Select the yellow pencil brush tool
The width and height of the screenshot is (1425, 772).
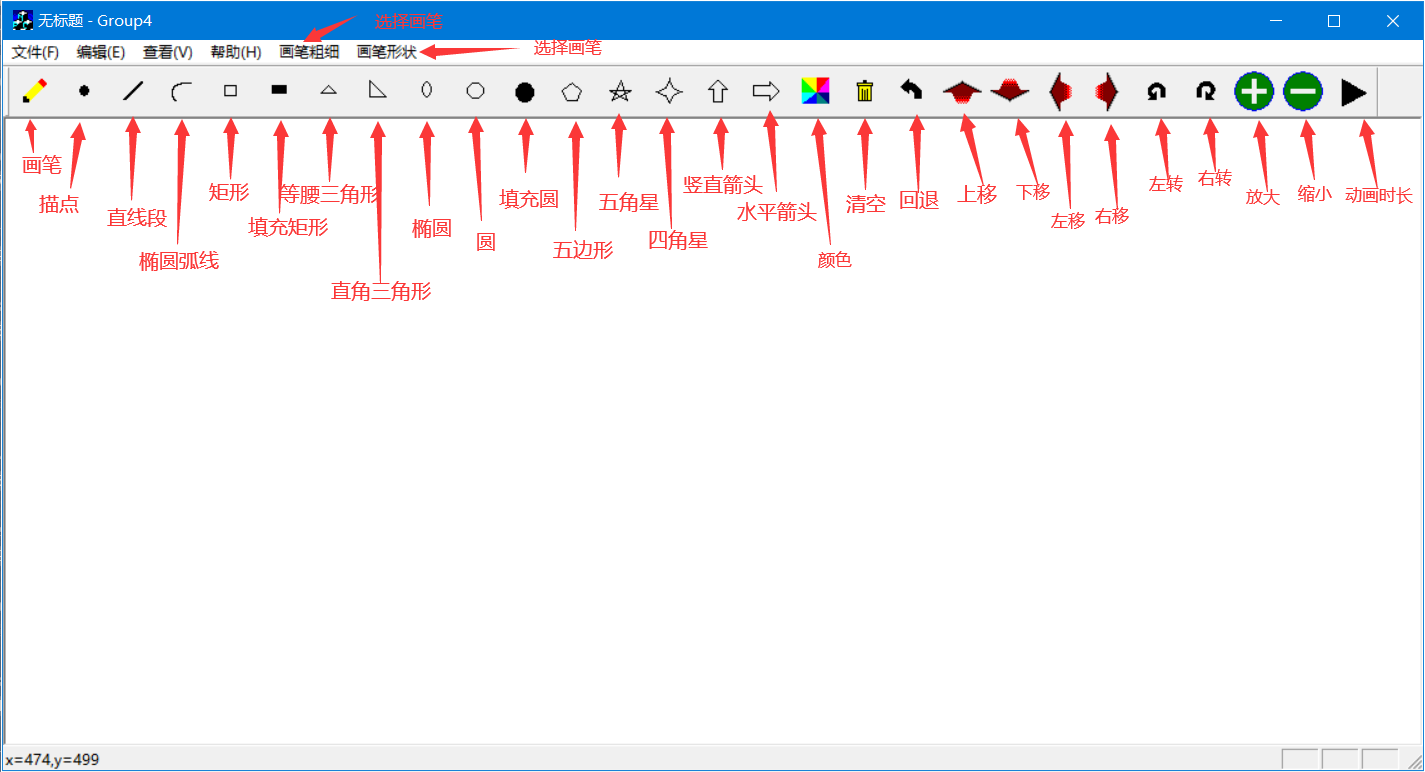[x=34, y=92]
